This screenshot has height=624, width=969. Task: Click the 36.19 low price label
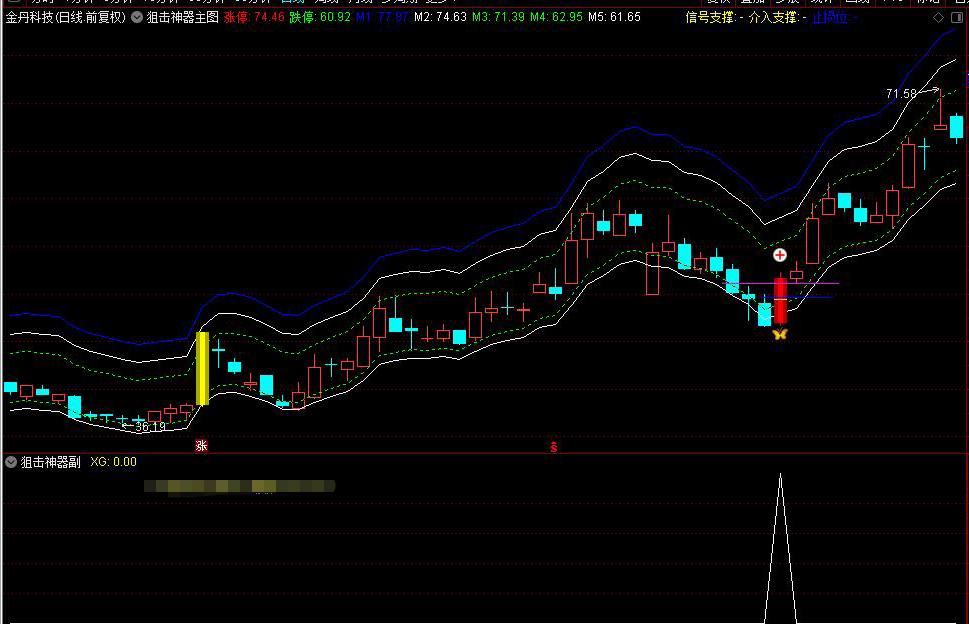click(150, 426)
